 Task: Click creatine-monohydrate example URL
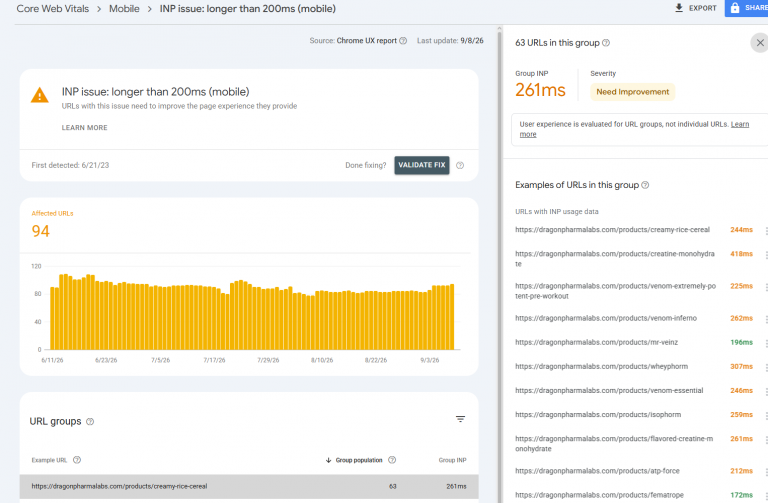point(615,259)
